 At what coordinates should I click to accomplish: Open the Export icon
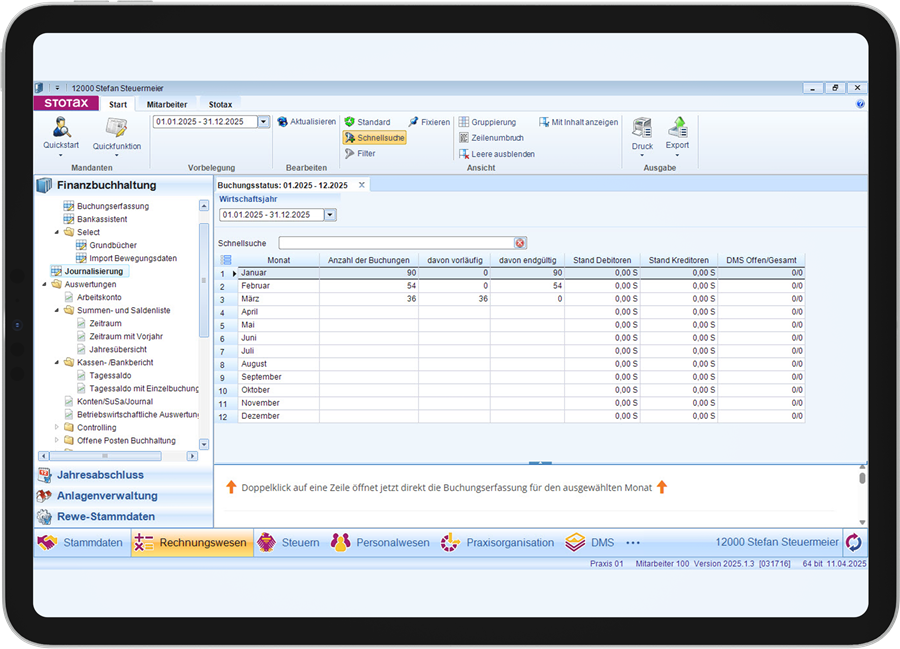pyautogui.click(x=677, y=127)
